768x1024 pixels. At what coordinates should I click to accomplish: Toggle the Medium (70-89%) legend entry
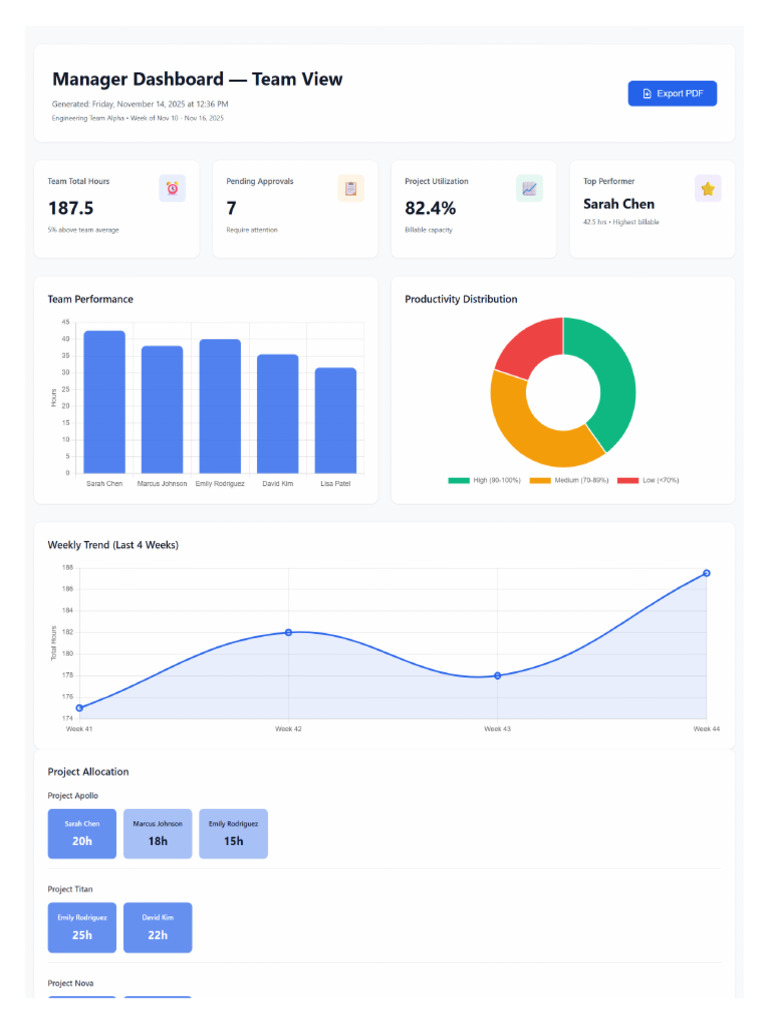pyautogui.click(x=569, y=480)
